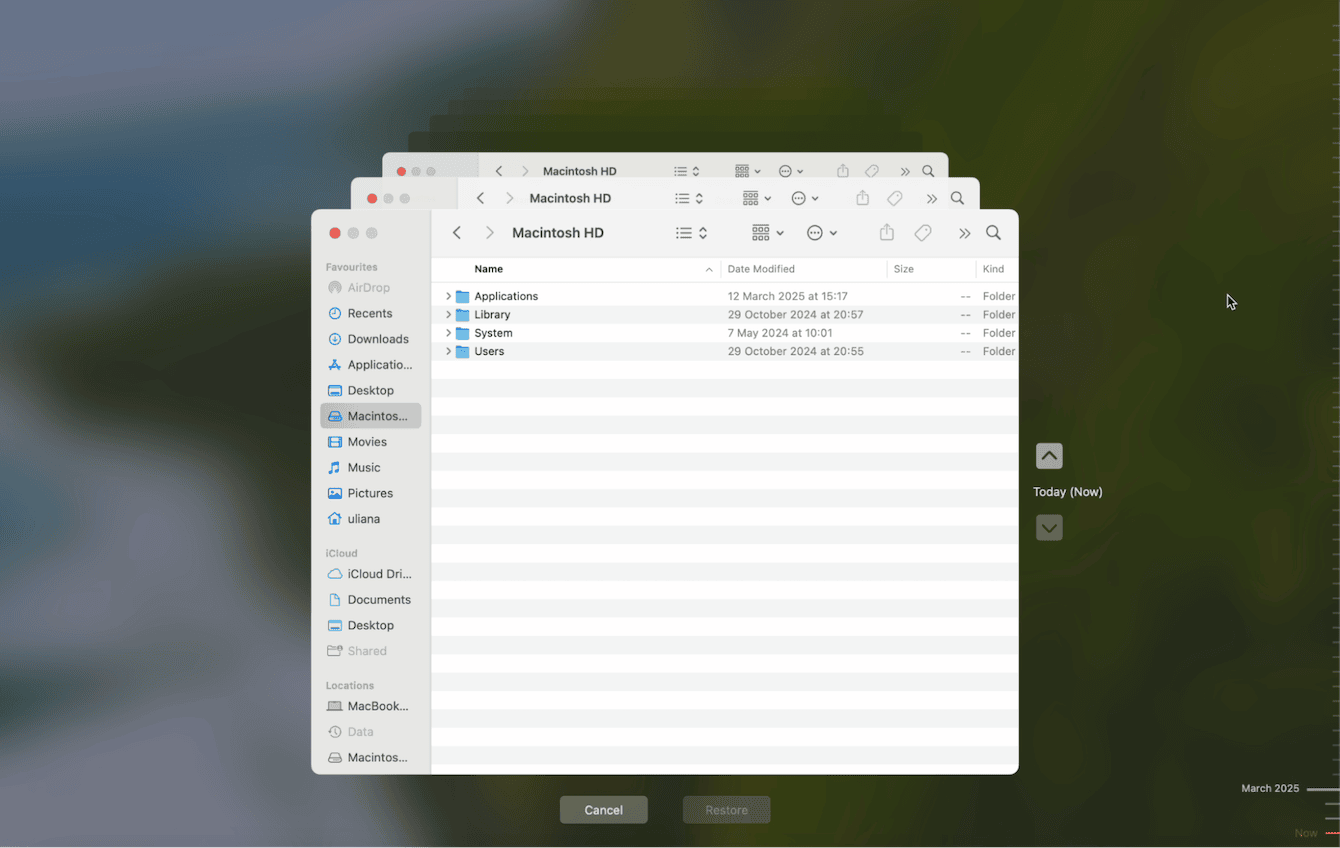Click the navigate-back chevron in the toolbar

pos(456,232)
